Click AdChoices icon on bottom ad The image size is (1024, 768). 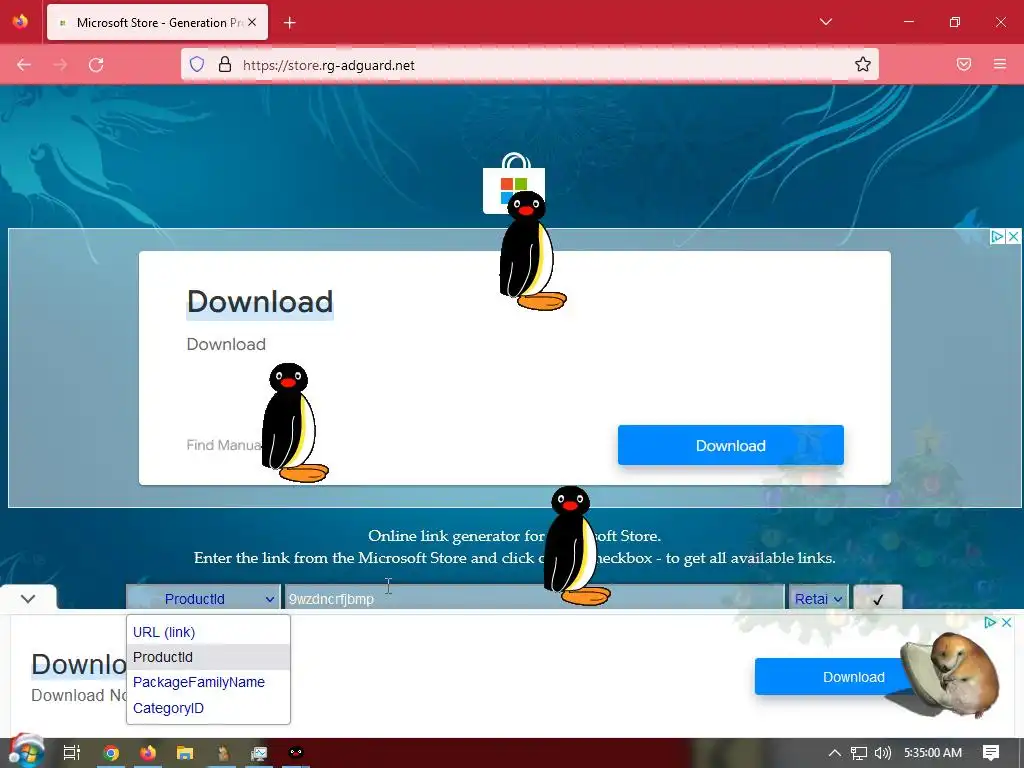(x=989, y=622)
